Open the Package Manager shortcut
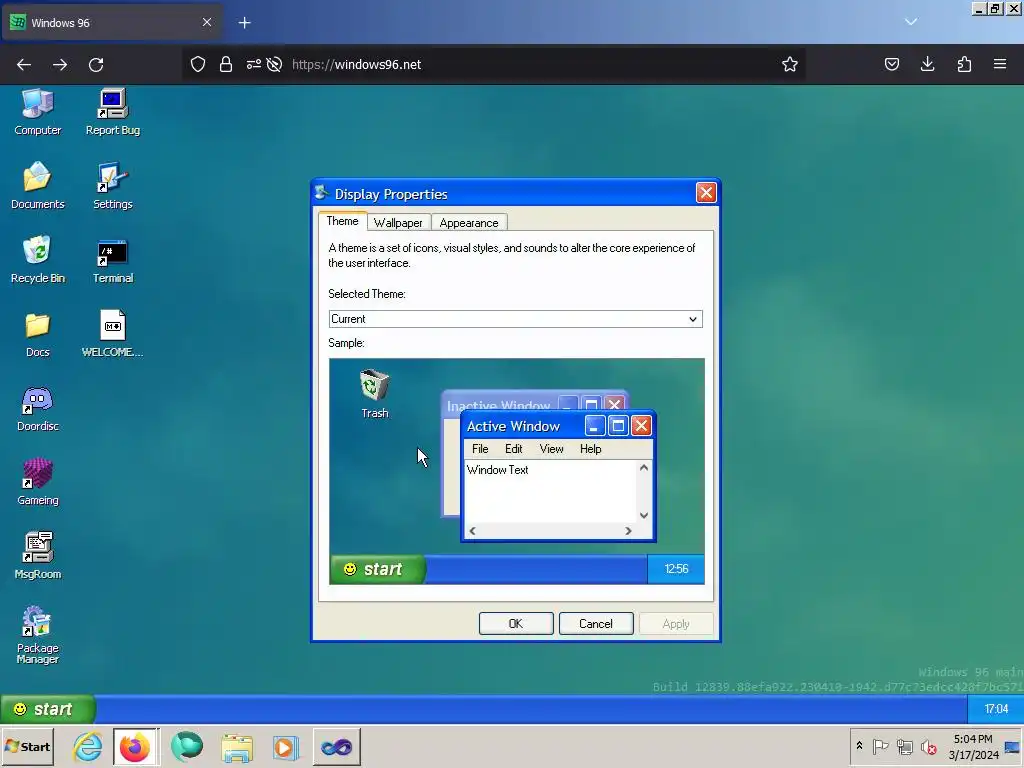This screenshot has height=768, width=1024. coord(37,635)
